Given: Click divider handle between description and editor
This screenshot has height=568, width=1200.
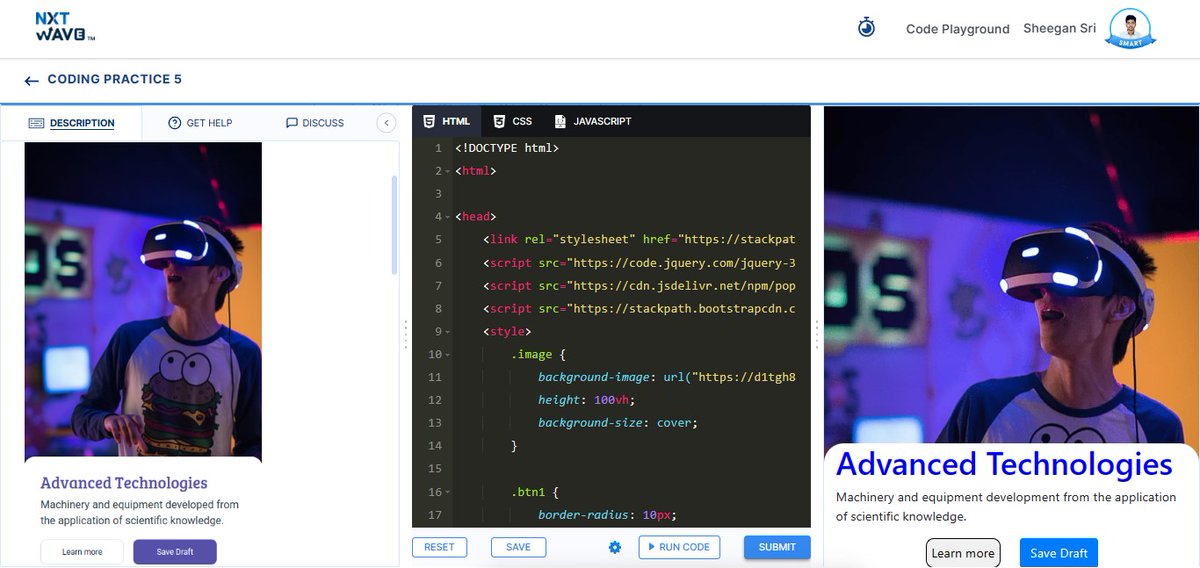Looking at the screenshot, I should [x=405, y=333].
